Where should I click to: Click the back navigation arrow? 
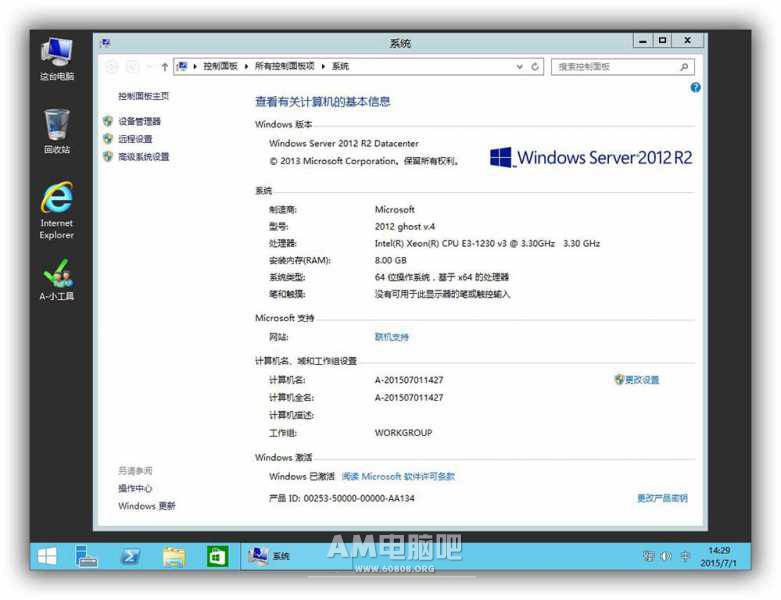(x=112, y=67)
